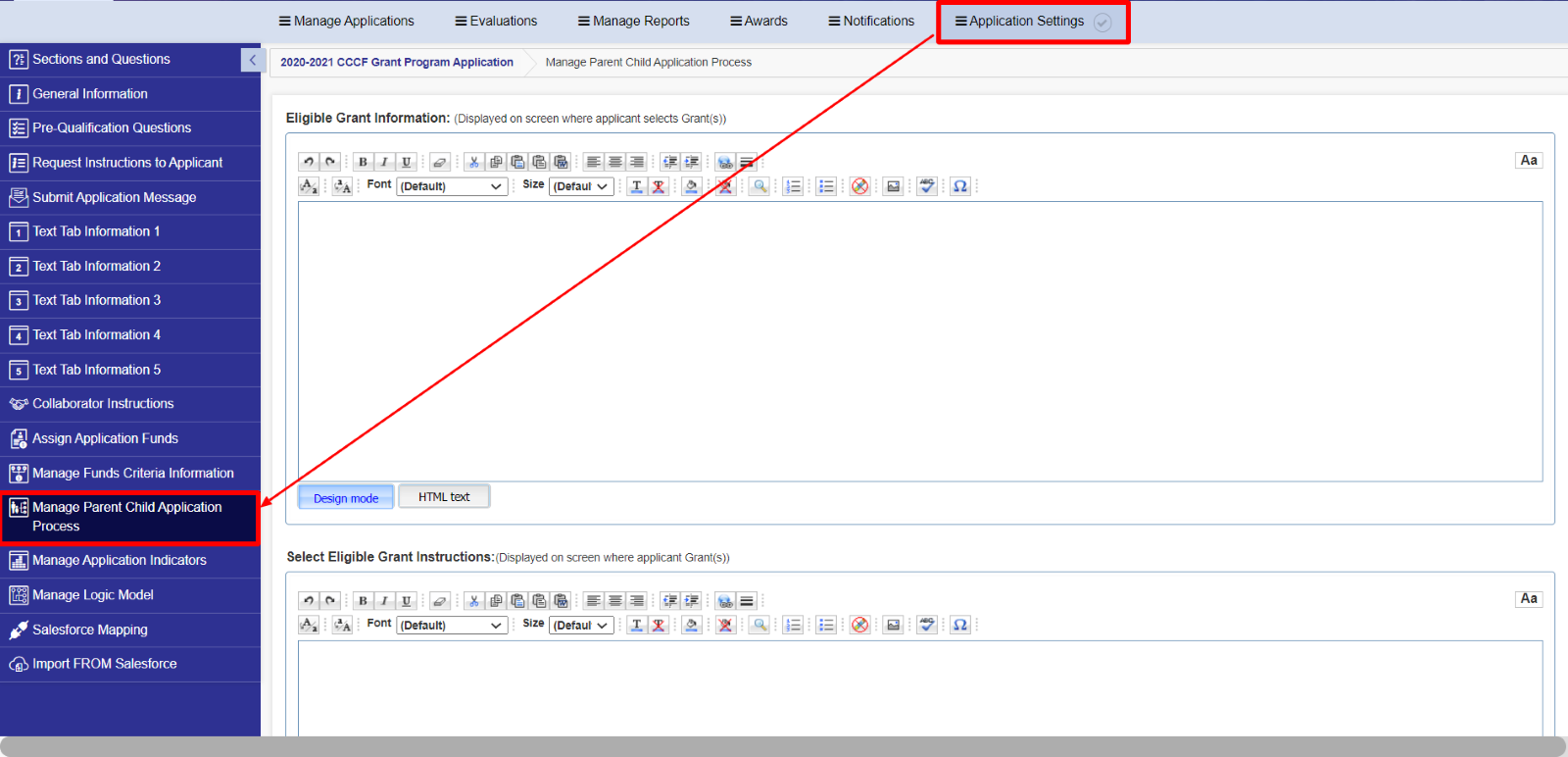The width and height of the screenshot is (1568, 757).
Task: Toggle Design mode in first editor
Action: [x=346, y=497]
